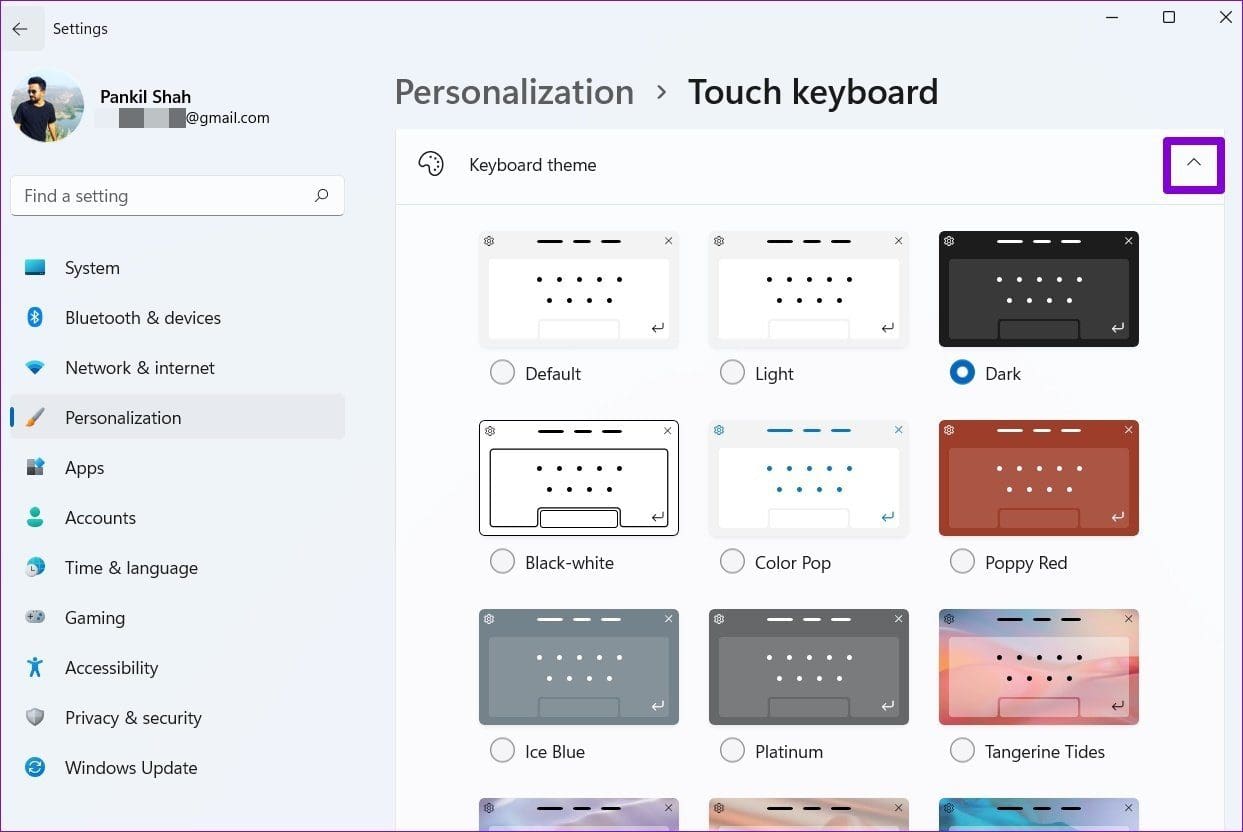Choose the Light keyboard theme
This screenshot has height=832, width=1243.
732,371
